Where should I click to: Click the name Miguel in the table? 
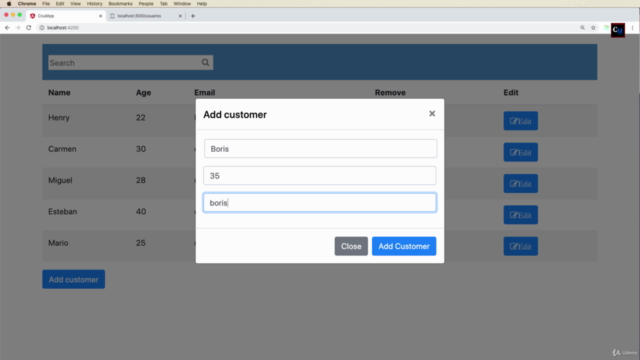(60, 180)
